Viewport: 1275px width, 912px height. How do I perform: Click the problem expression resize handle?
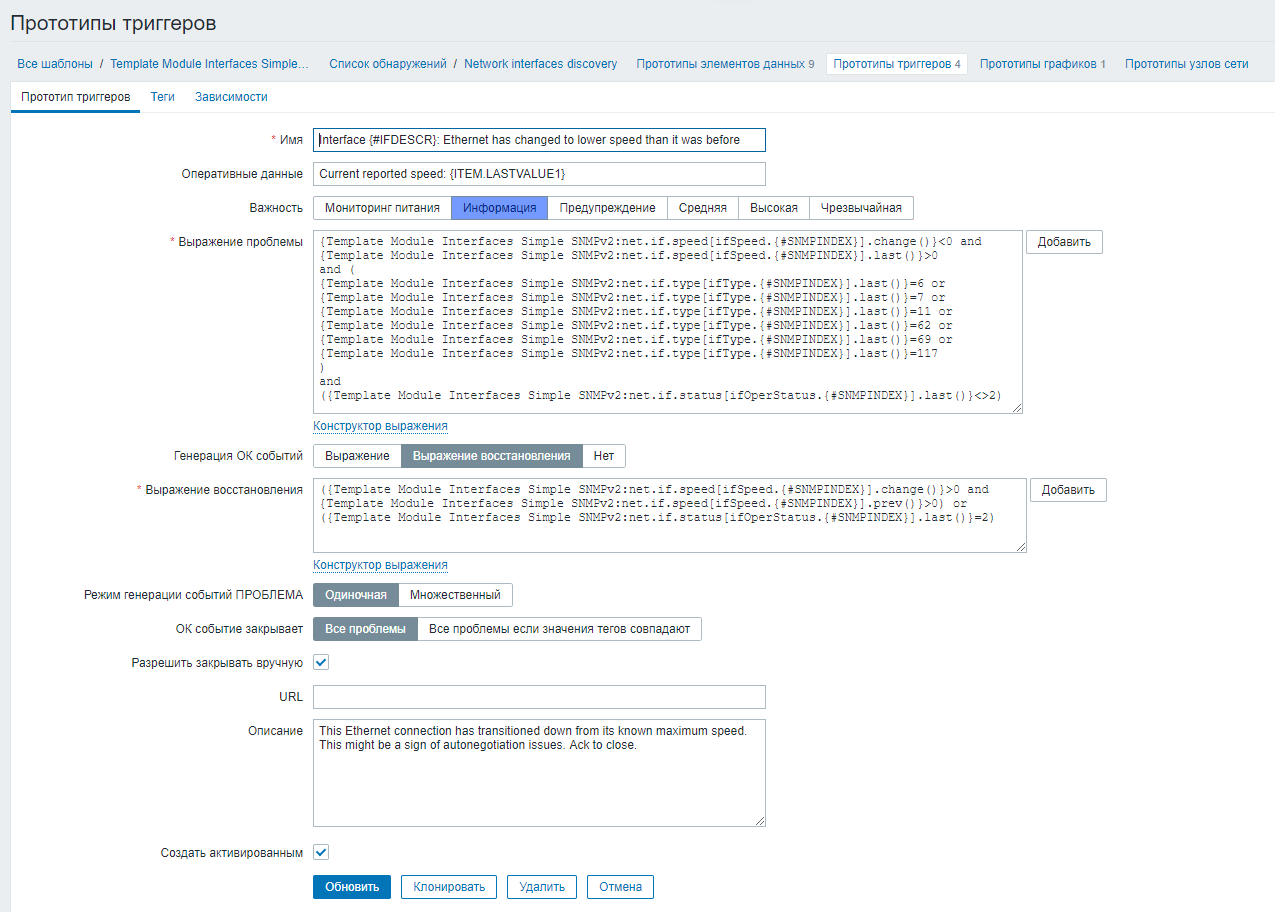pyautogui.click(x=1016, y=407)
